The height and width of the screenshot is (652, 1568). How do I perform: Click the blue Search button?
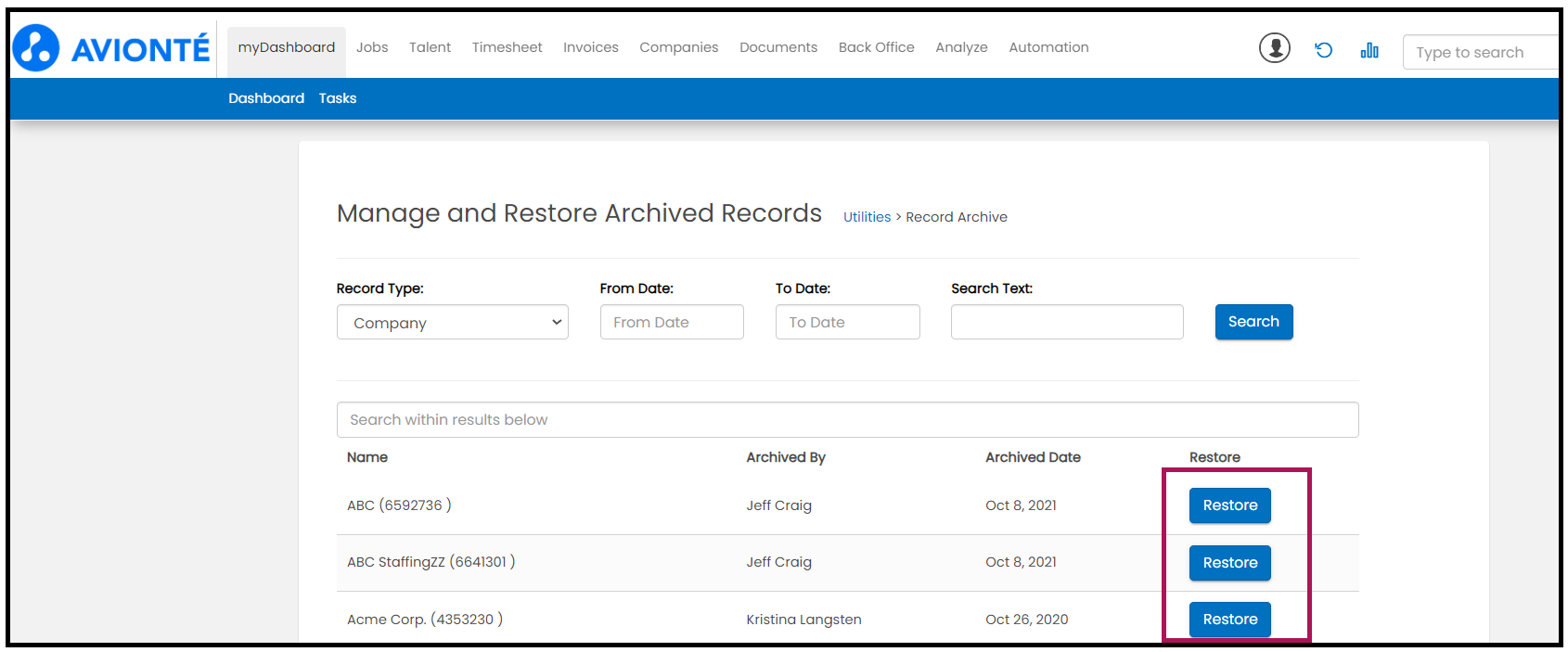coord(1253,322)
